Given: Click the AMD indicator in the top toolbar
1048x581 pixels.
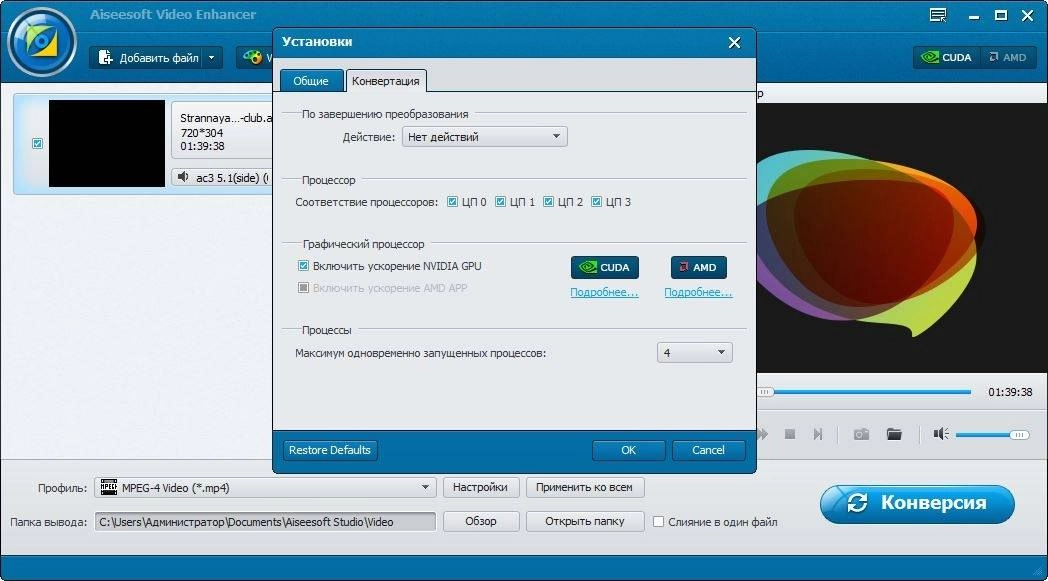Looking at the screenshot, I should (x=1008, y=57).
